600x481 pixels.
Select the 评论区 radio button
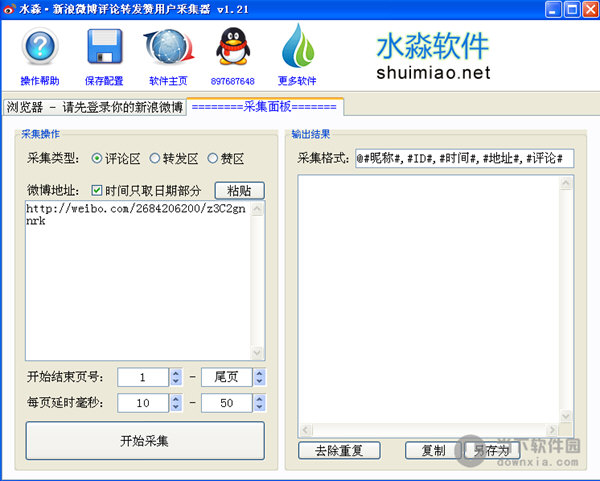(97, 158)
